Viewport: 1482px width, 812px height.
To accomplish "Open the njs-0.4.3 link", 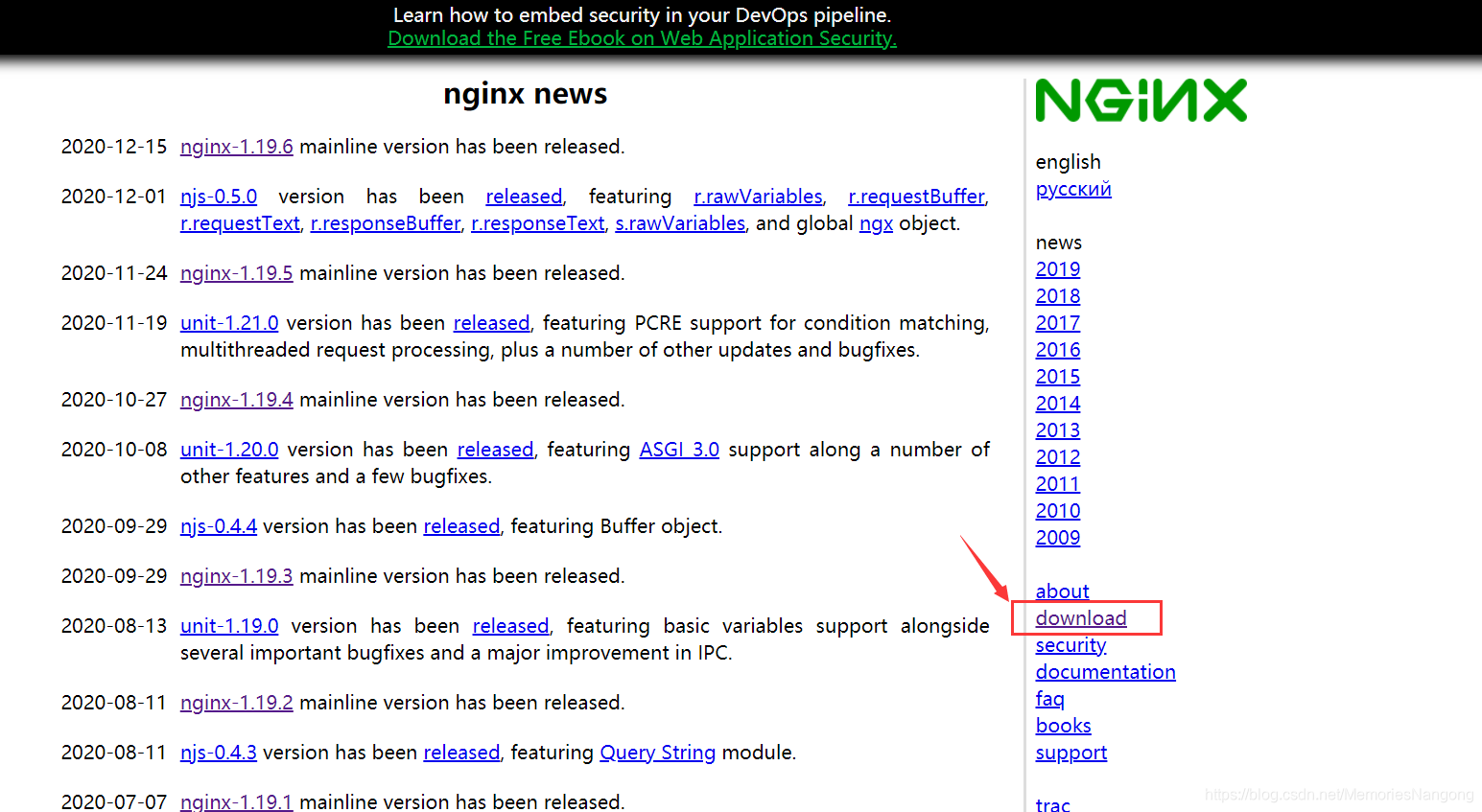I will coord(219,753).
